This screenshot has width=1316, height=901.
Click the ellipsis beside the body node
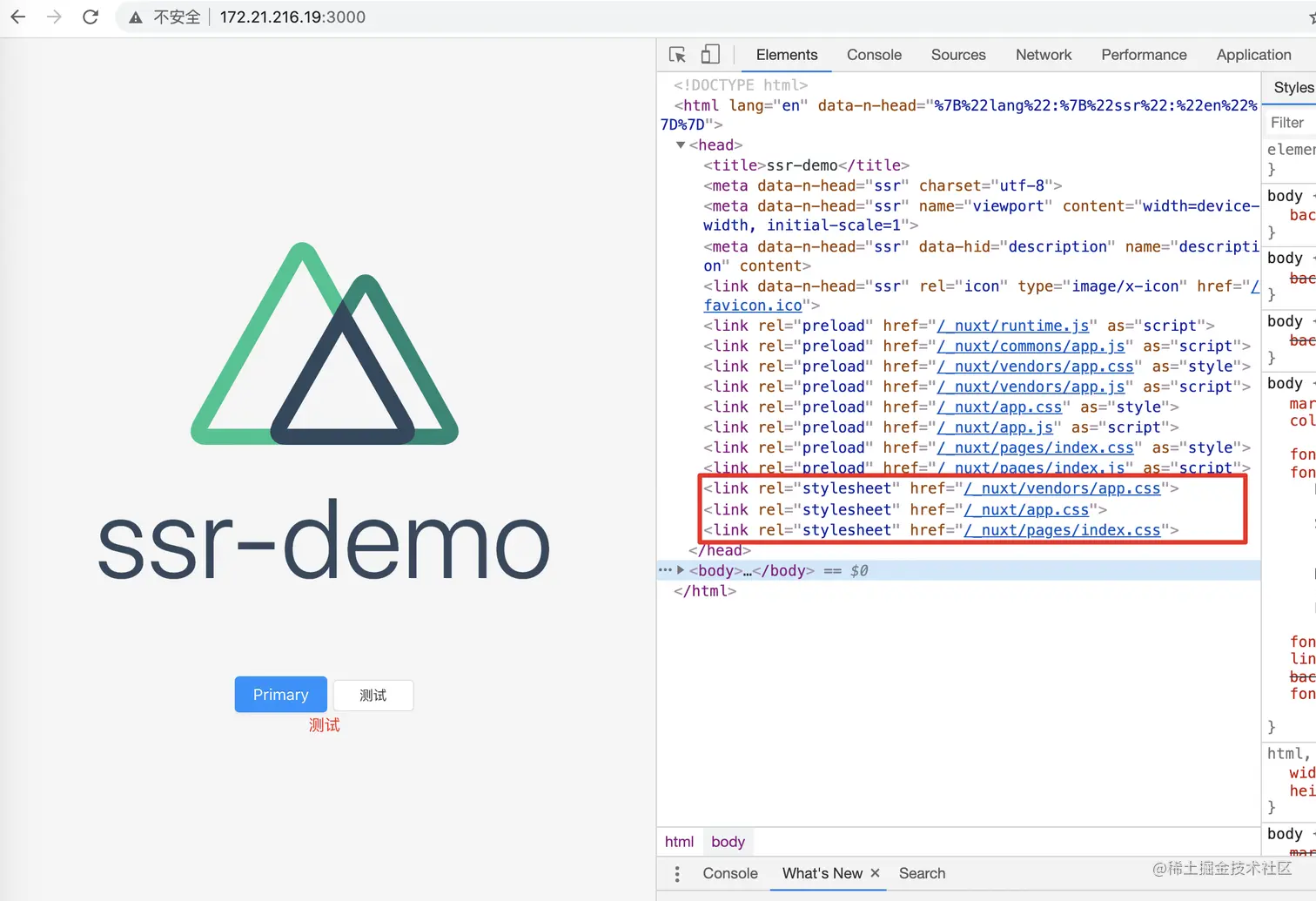(x=665, y=570)
